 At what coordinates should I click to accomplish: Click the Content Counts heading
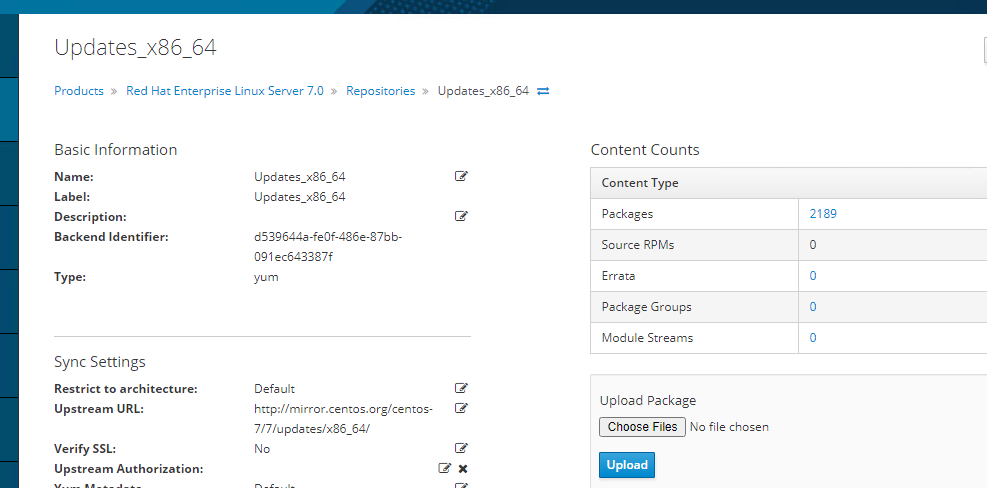pos(645,150)
